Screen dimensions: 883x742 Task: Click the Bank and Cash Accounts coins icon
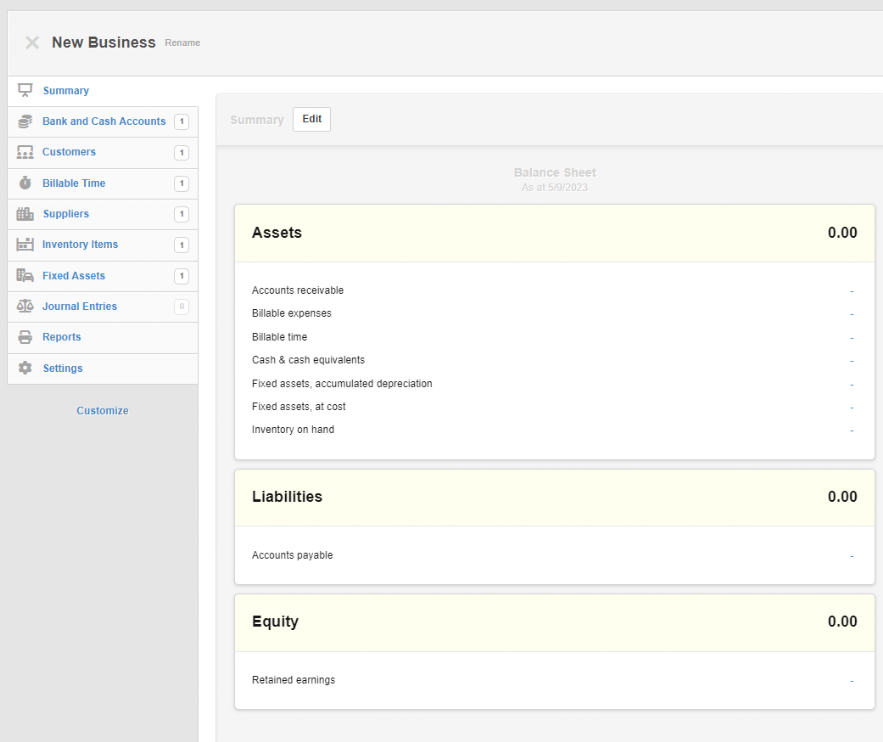pyautogui.click(x=25, y=122)
